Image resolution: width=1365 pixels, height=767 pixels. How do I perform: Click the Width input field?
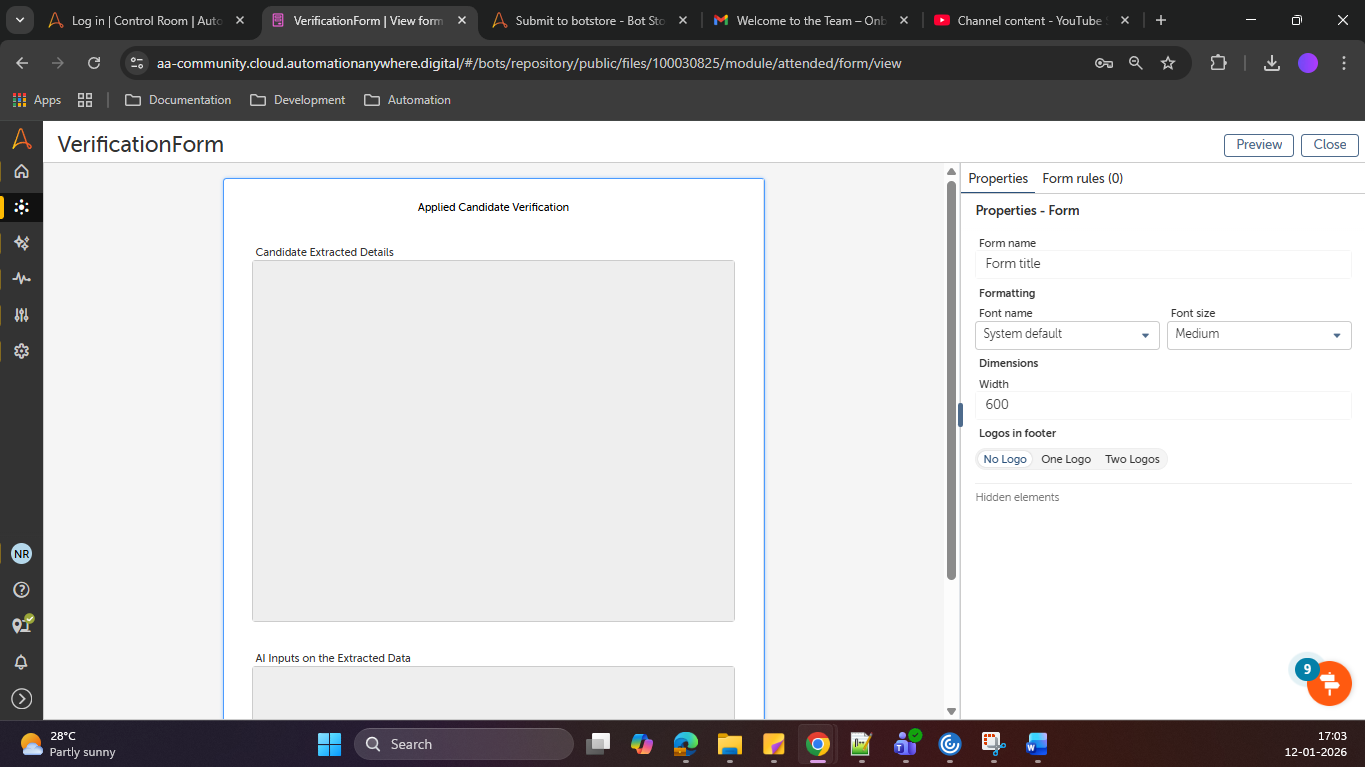click(x=1162, y=405)
